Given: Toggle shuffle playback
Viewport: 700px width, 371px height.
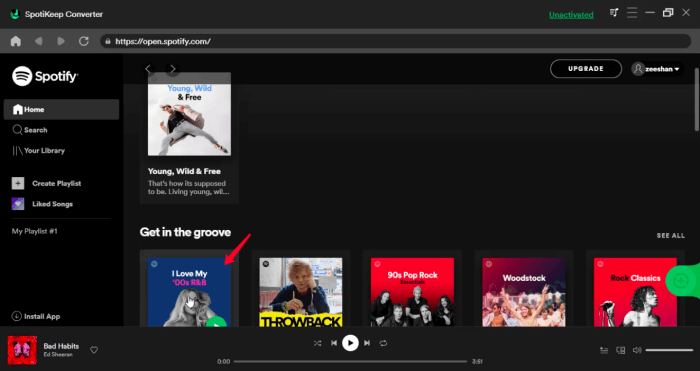Looking at the screenshot, I should tap(317, 343).
